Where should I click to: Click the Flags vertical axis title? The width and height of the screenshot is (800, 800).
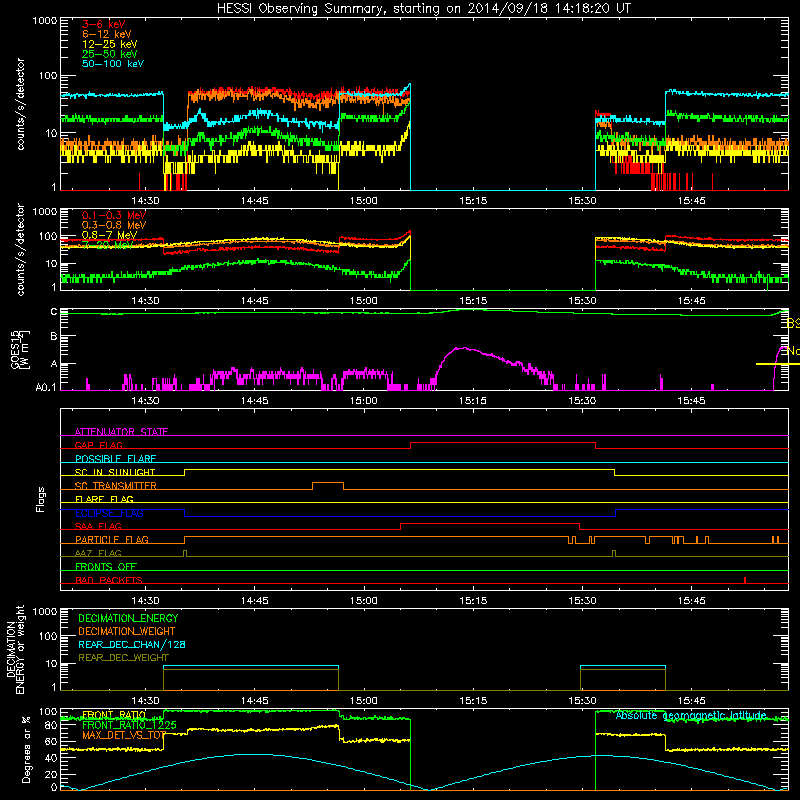coord(40,499)
